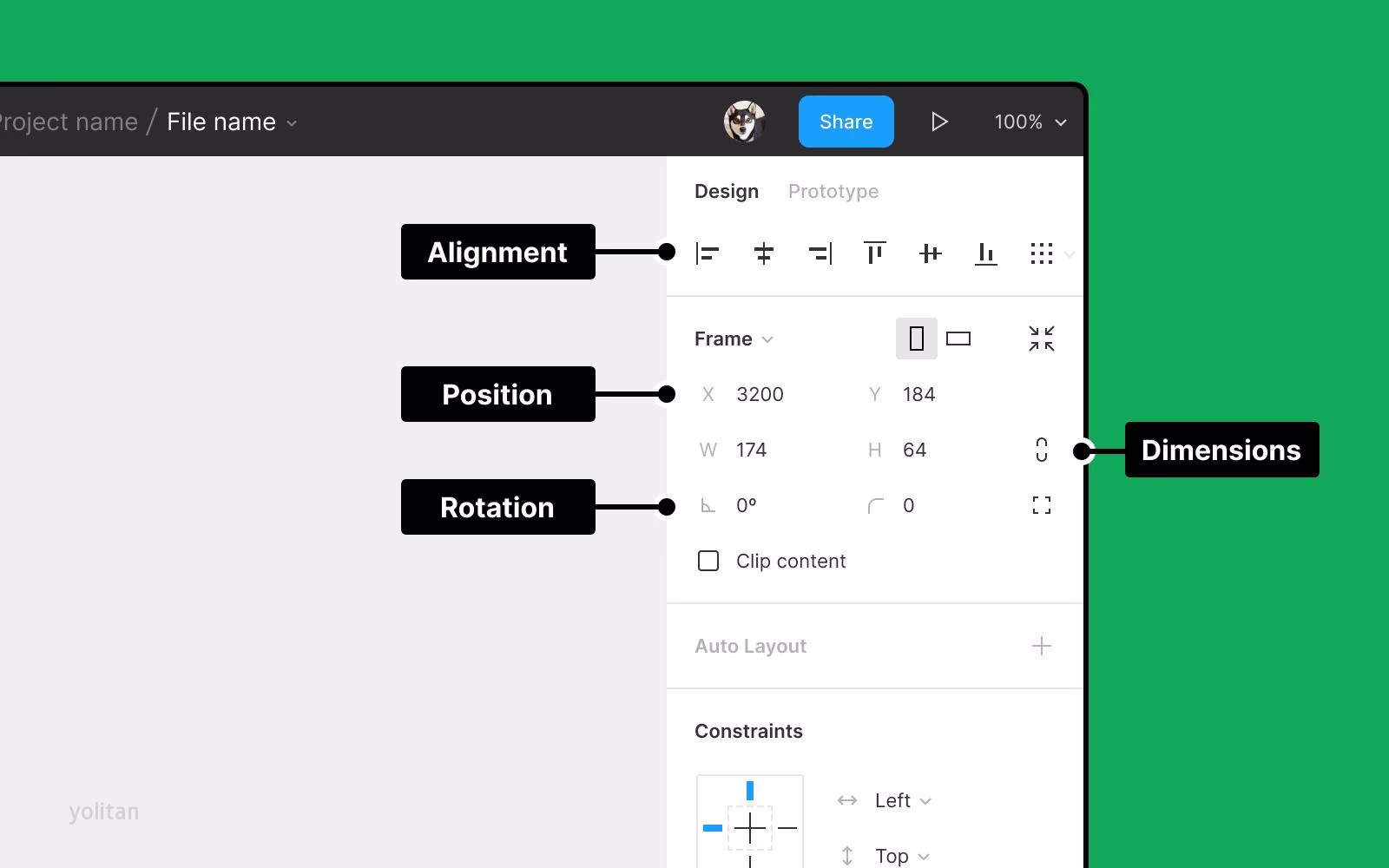Select the Design tab
This screenshot has height=868, width=1389.
(726, 191)
